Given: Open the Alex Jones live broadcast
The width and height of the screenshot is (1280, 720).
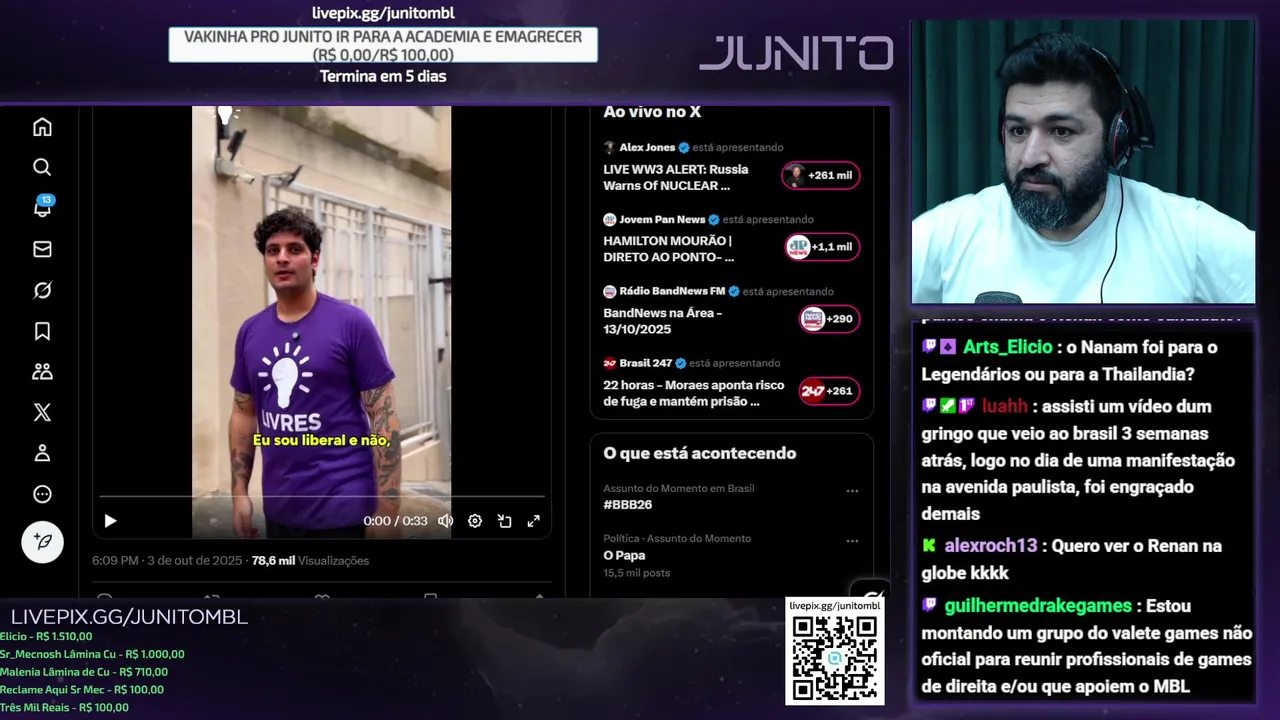Looking at the screenshot, I should point(731,168).
